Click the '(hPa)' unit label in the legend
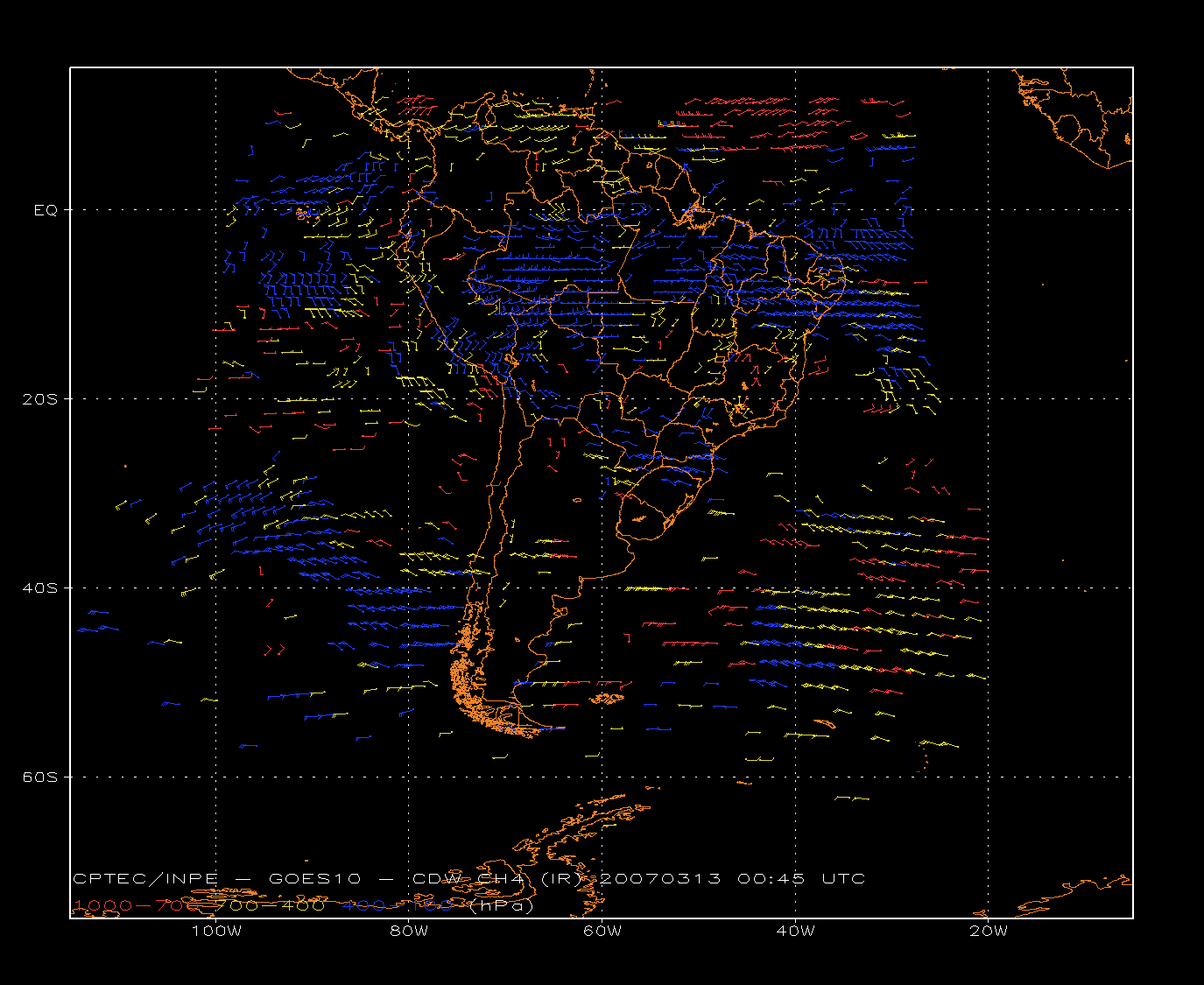The height and width of the screenshot is (985, 1204). (x=501, y=905)
